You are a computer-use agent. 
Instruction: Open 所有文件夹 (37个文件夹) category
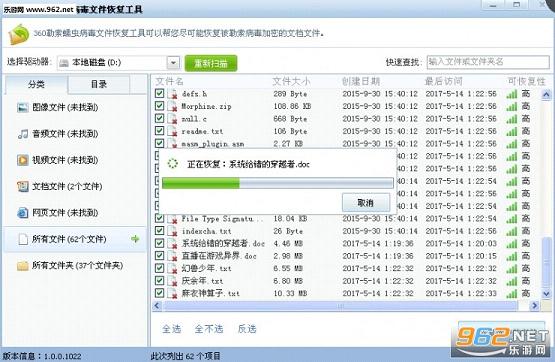pos(77,266)
